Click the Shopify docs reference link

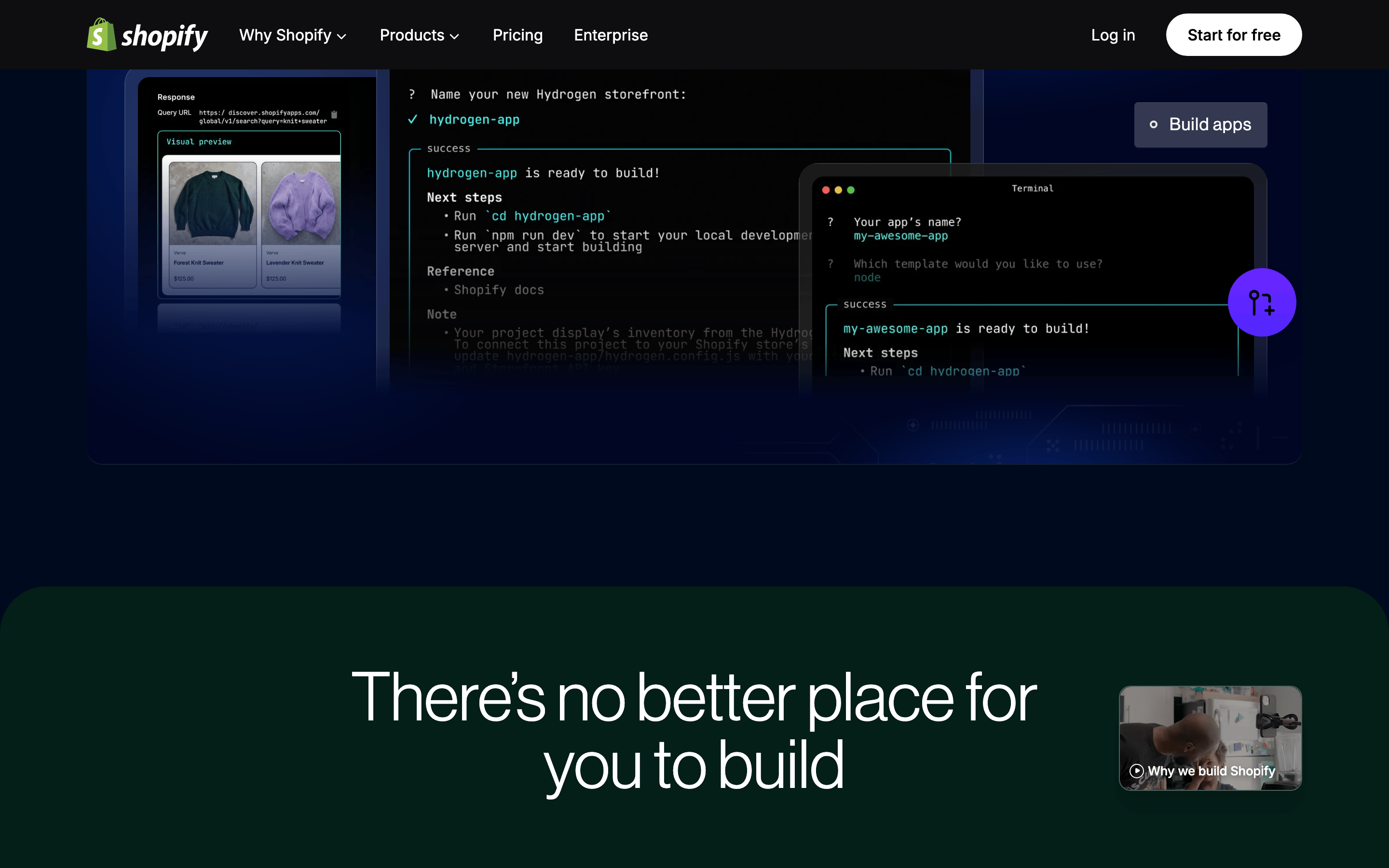pyautogui.click(x=499, y=290)
